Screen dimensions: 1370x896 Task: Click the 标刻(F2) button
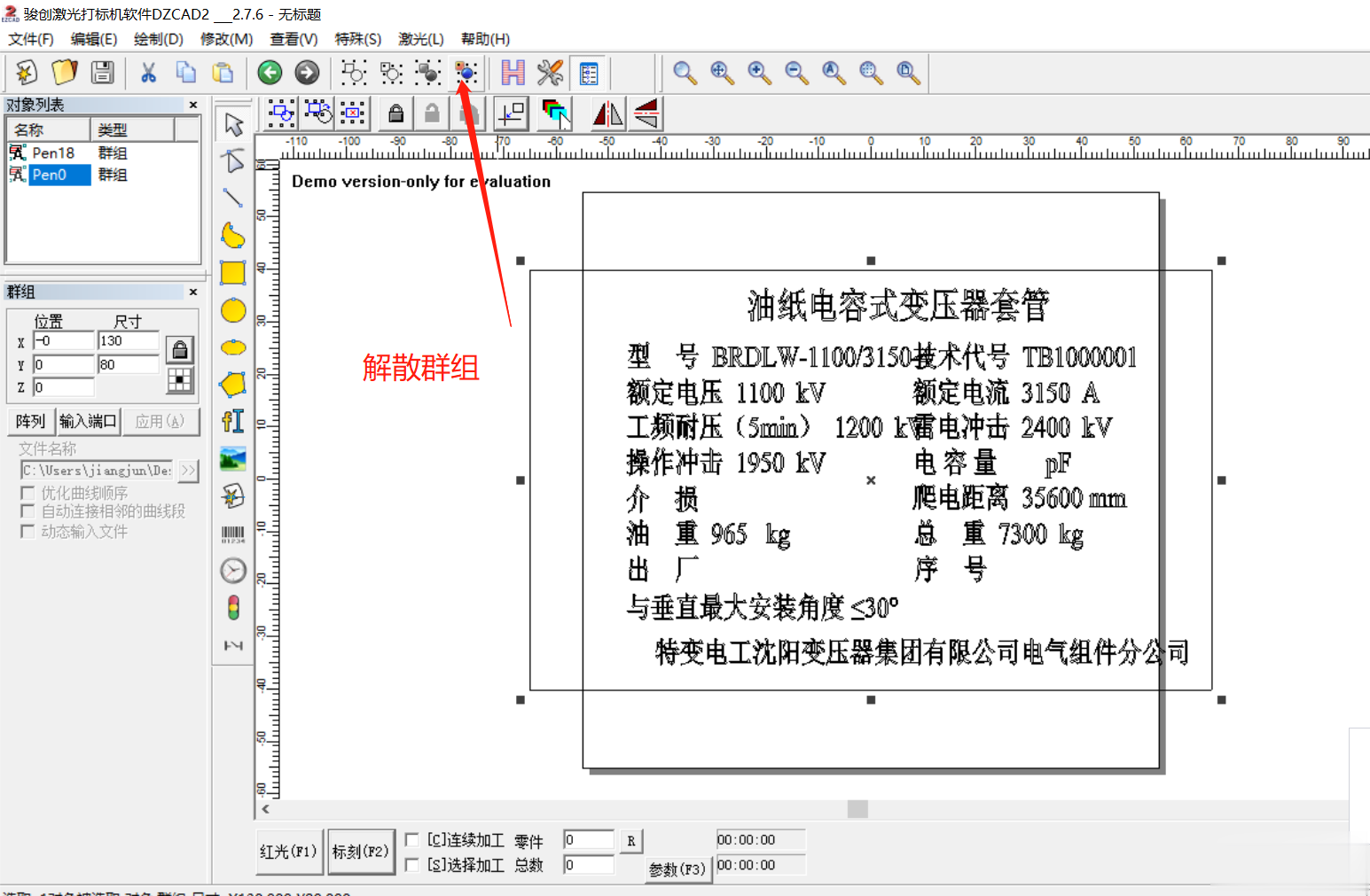[x=361, y=852]
